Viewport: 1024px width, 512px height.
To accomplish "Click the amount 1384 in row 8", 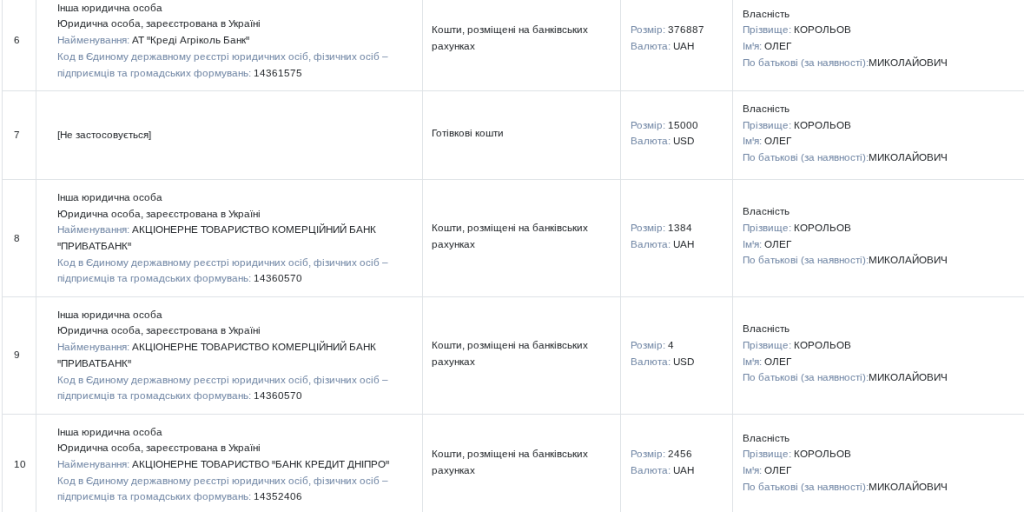I will tap(680, 227).
